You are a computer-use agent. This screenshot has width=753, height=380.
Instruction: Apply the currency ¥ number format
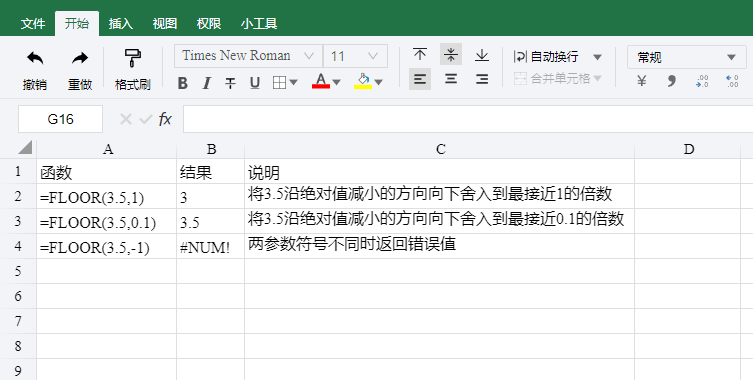tap(642, 81)
